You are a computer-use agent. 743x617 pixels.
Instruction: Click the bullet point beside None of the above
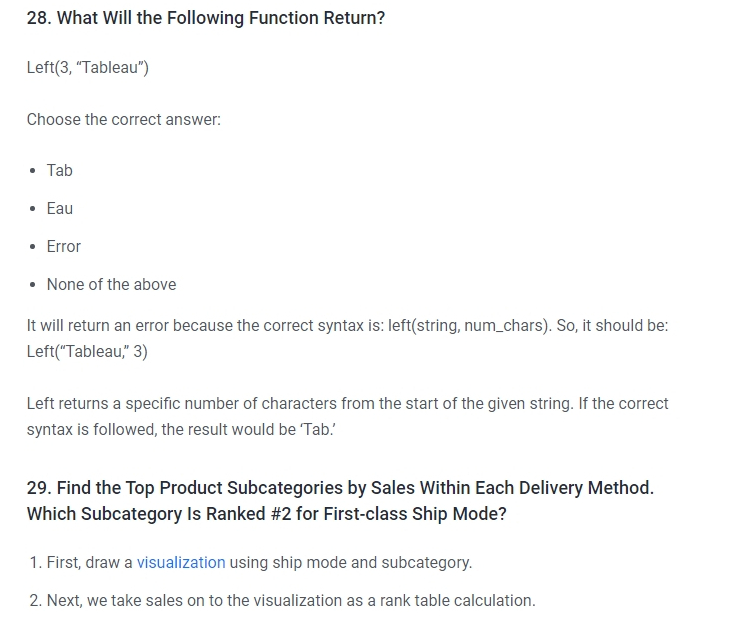tap(32, 285)
